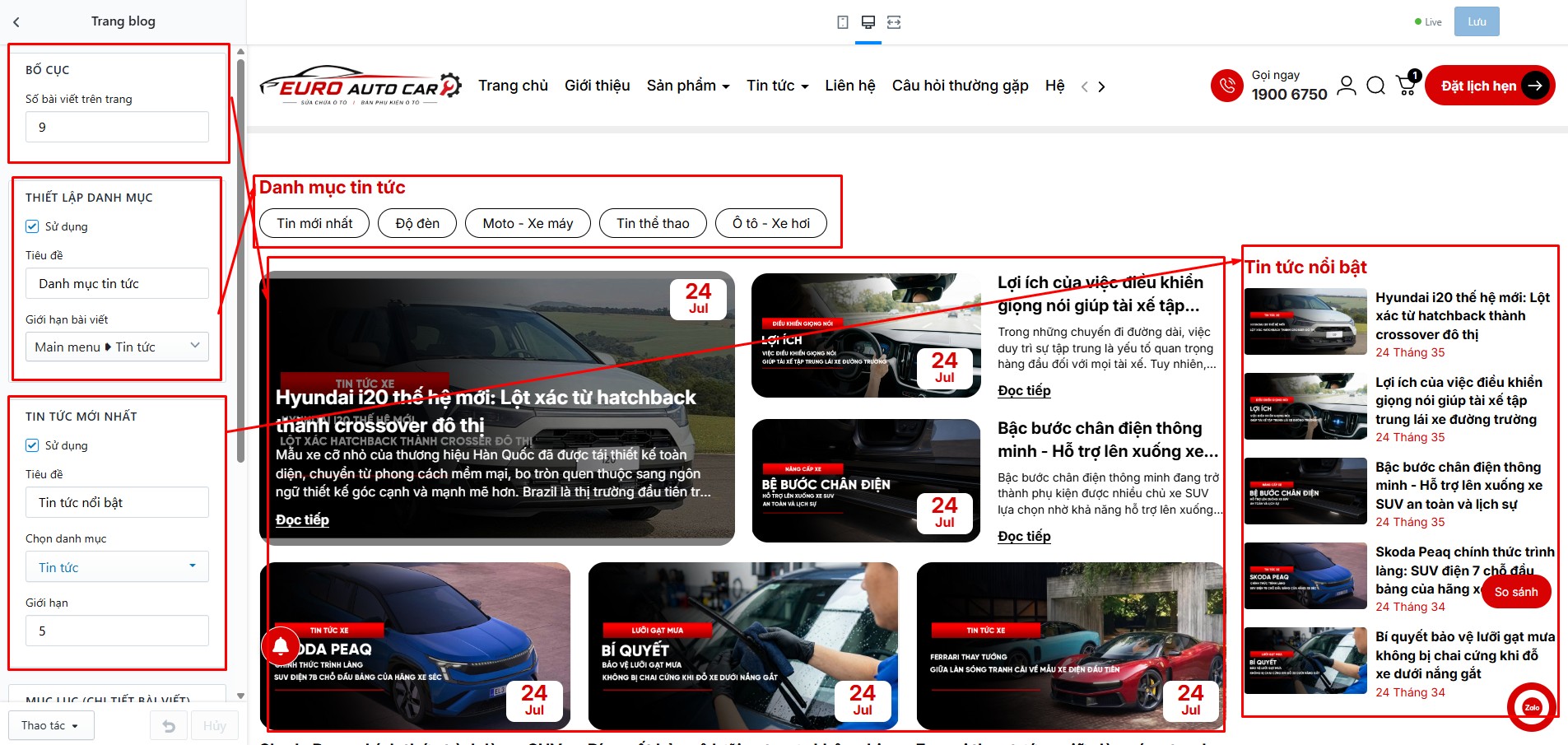Open the blue Skoda Peaq article card image
Viewport: 1568px width, 745px height.
pos(415,645)
